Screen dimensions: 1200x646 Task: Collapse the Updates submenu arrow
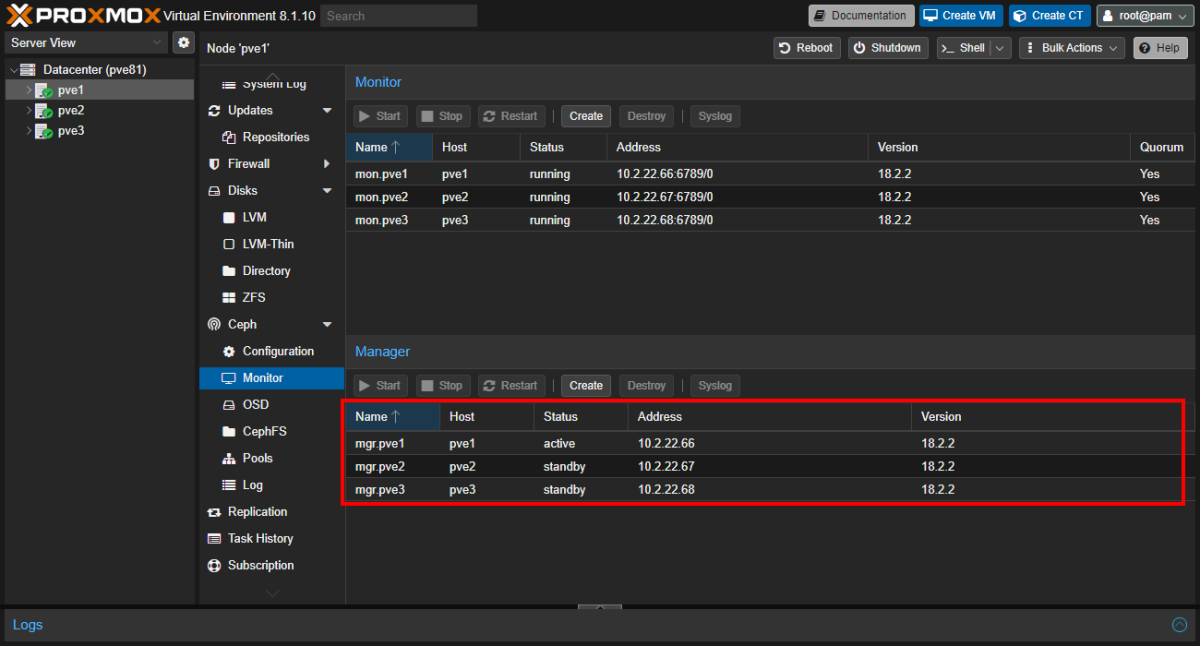(x=327, y=111)
